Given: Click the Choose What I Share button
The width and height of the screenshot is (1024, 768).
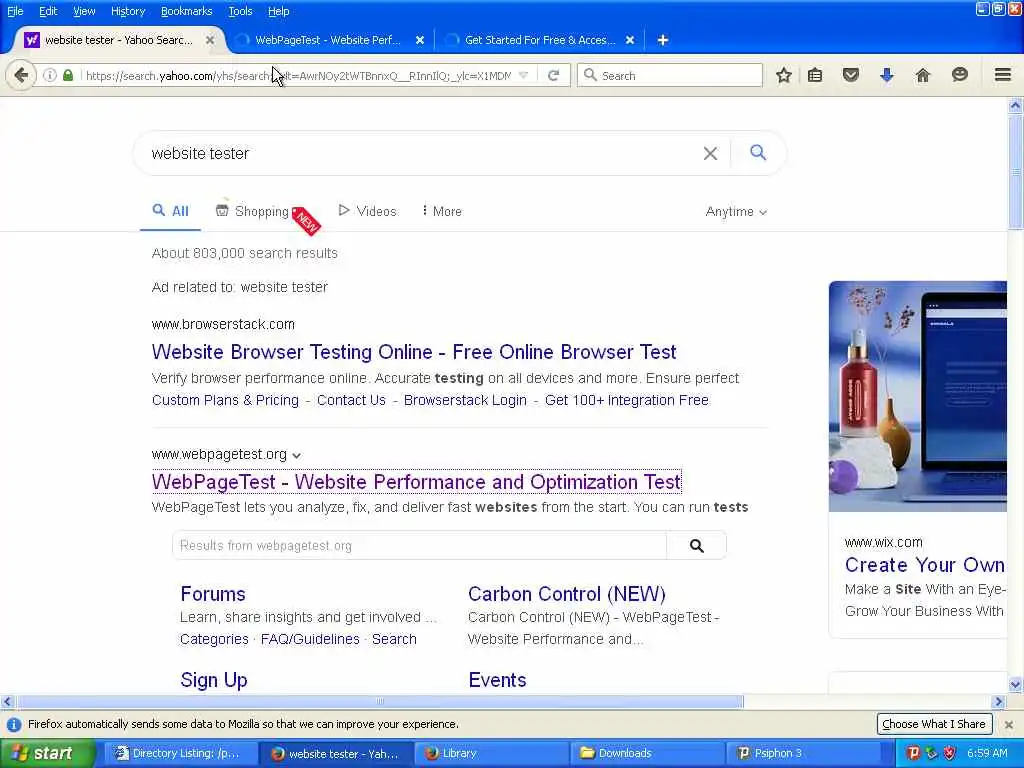Looking at the screenshot, I should (933, 724).
